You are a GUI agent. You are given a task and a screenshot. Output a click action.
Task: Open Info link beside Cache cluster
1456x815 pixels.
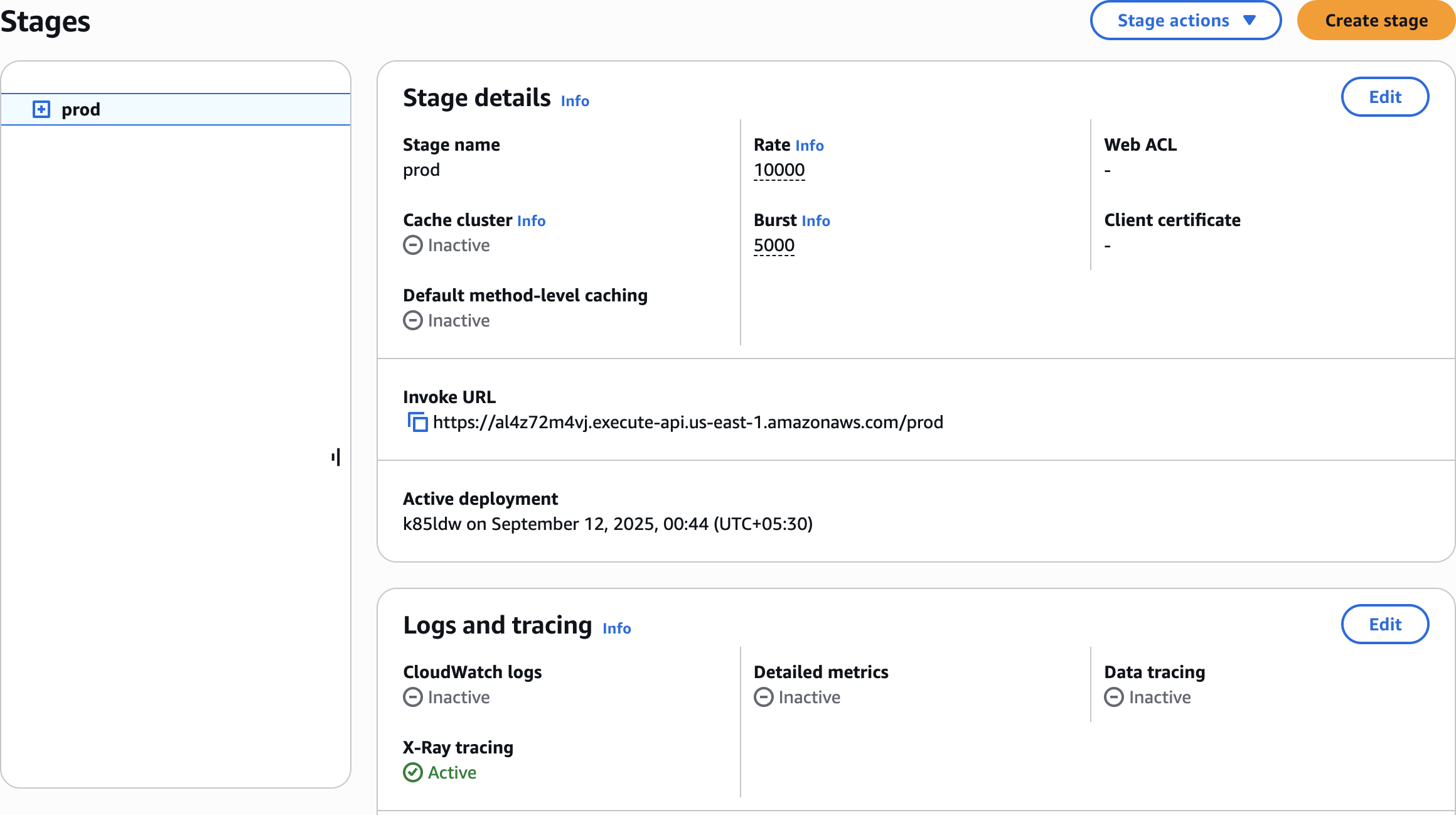click(531, 221)
